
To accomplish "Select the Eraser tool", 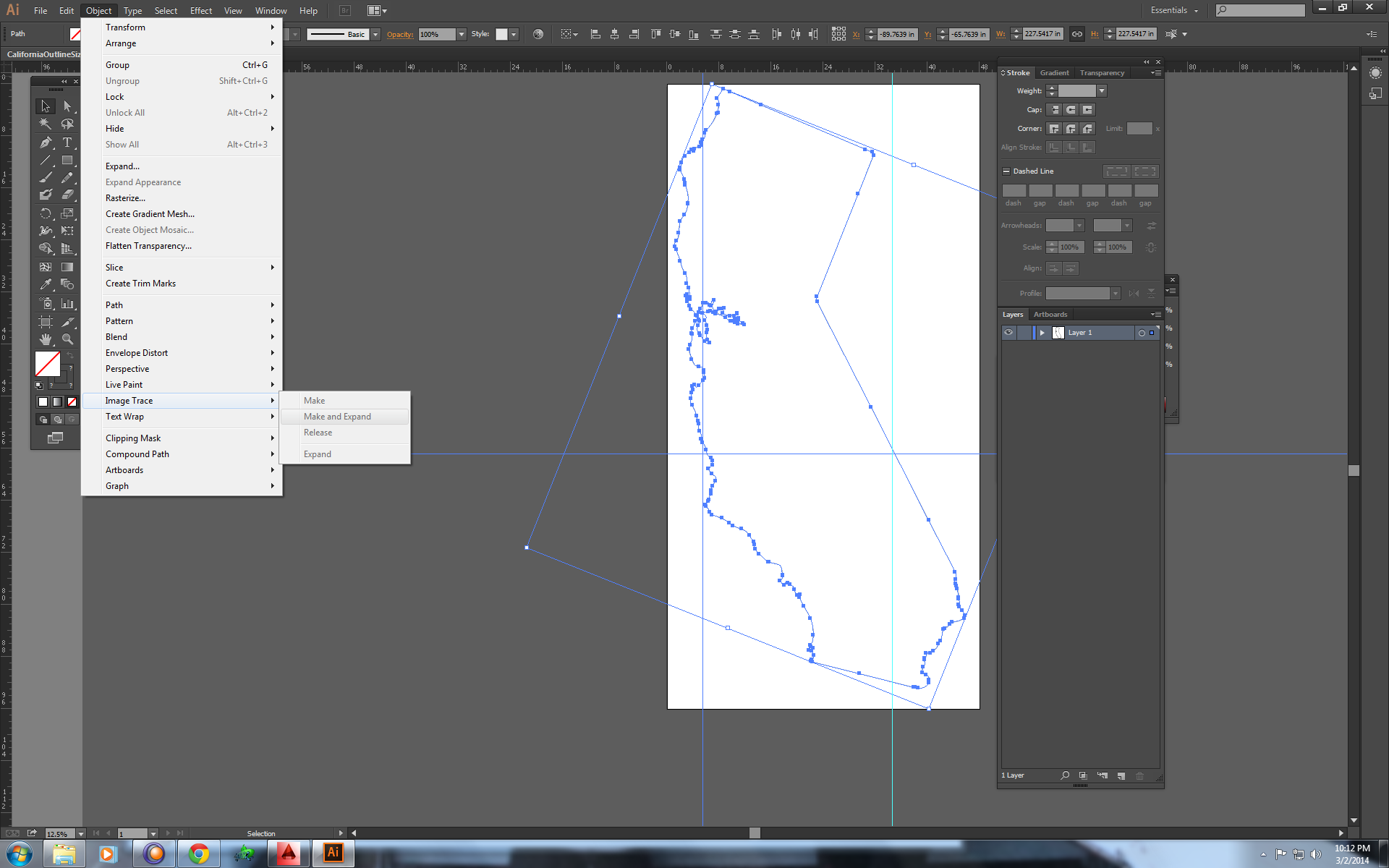I will [67, 195].
